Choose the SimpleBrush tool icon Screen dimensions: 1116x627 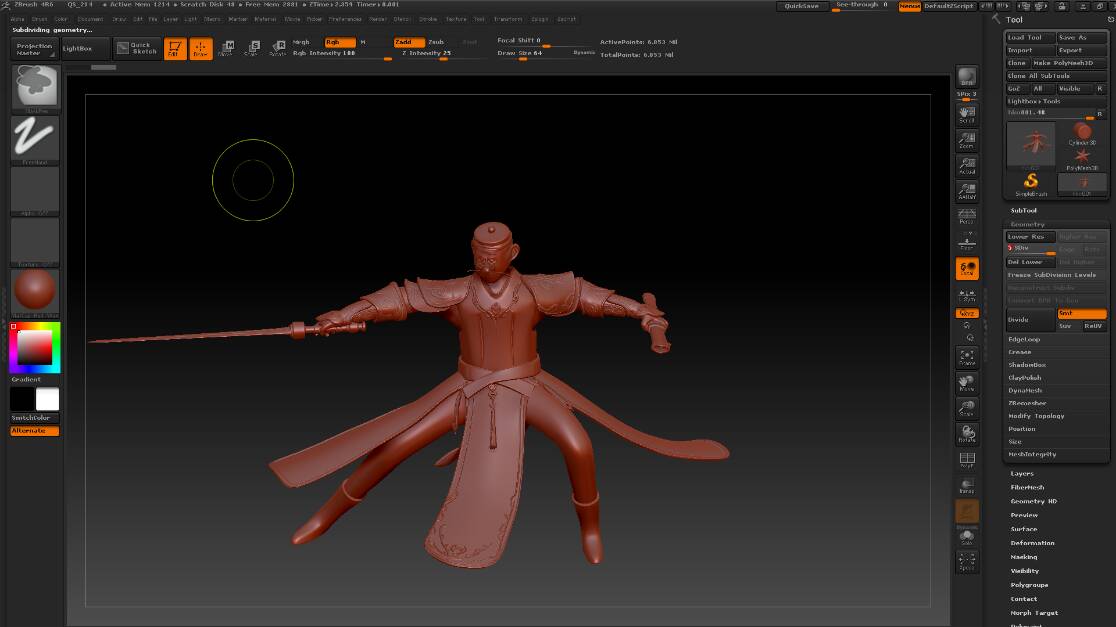pyautogui.click(x=1031, y=183)
